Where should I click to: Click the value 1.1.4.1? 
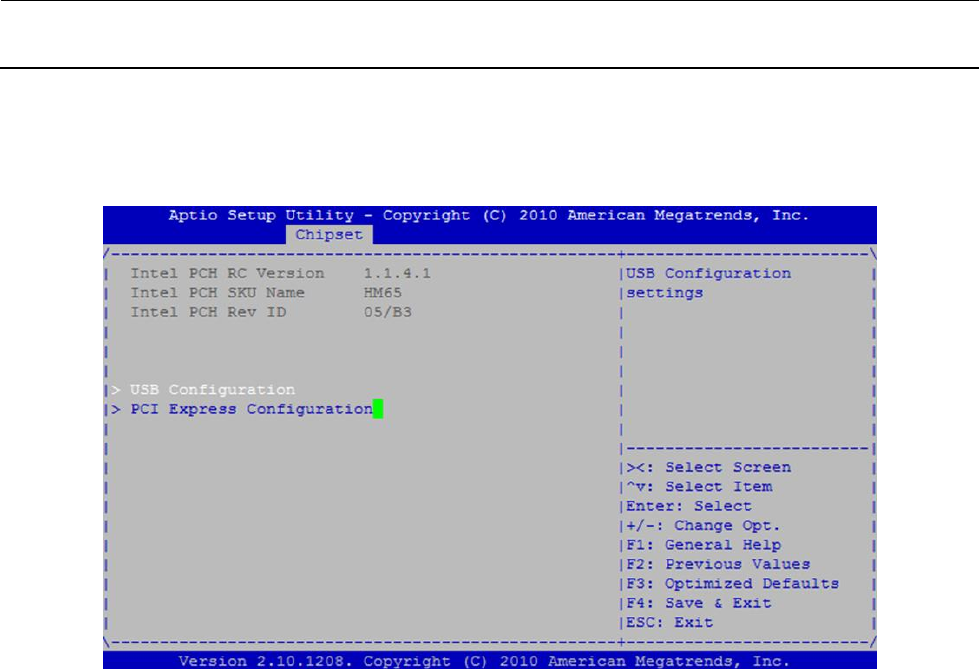tap(397, 274)
